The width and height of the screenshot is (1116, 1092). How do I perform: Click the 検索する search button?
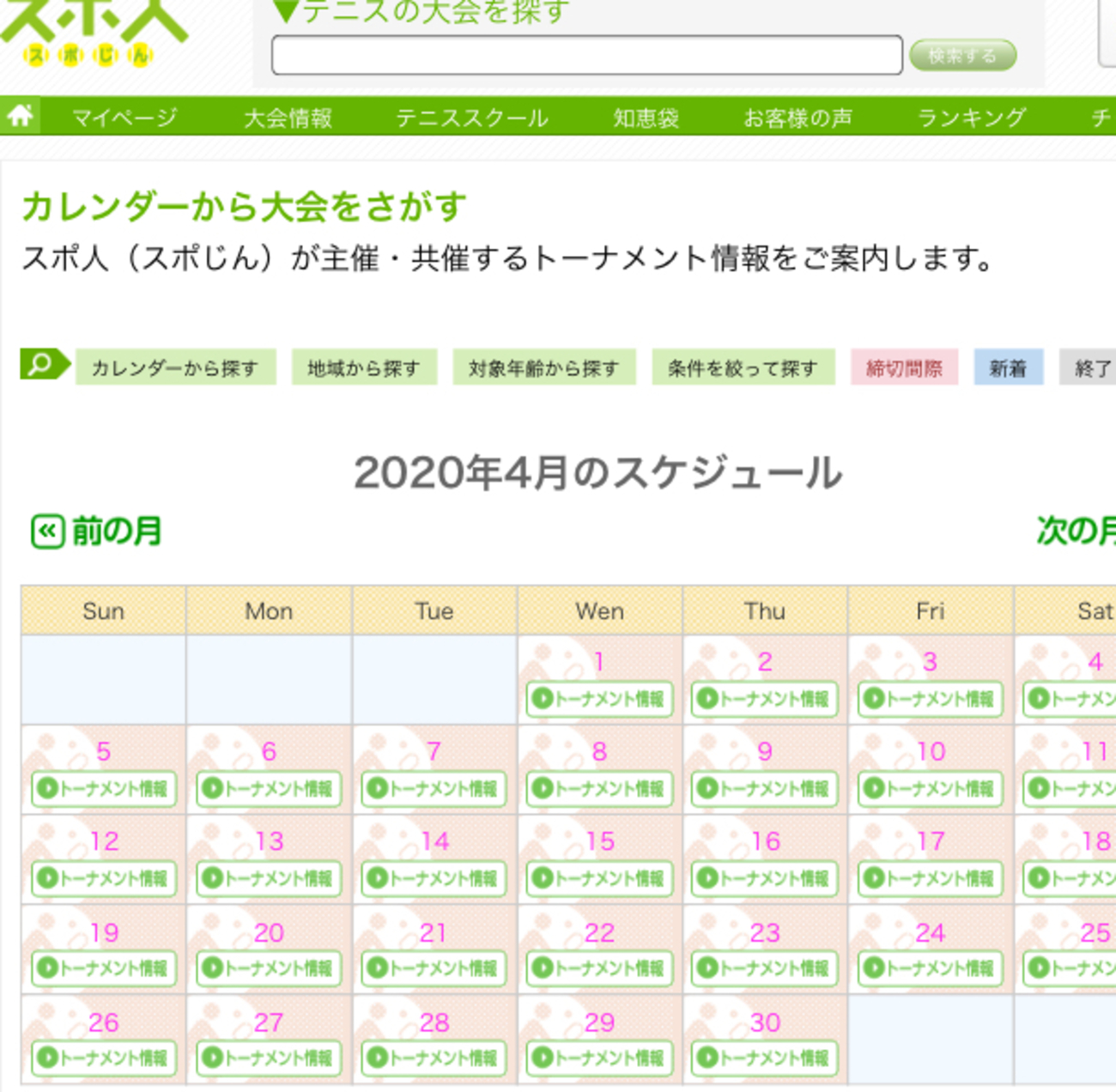click(962, 56)
